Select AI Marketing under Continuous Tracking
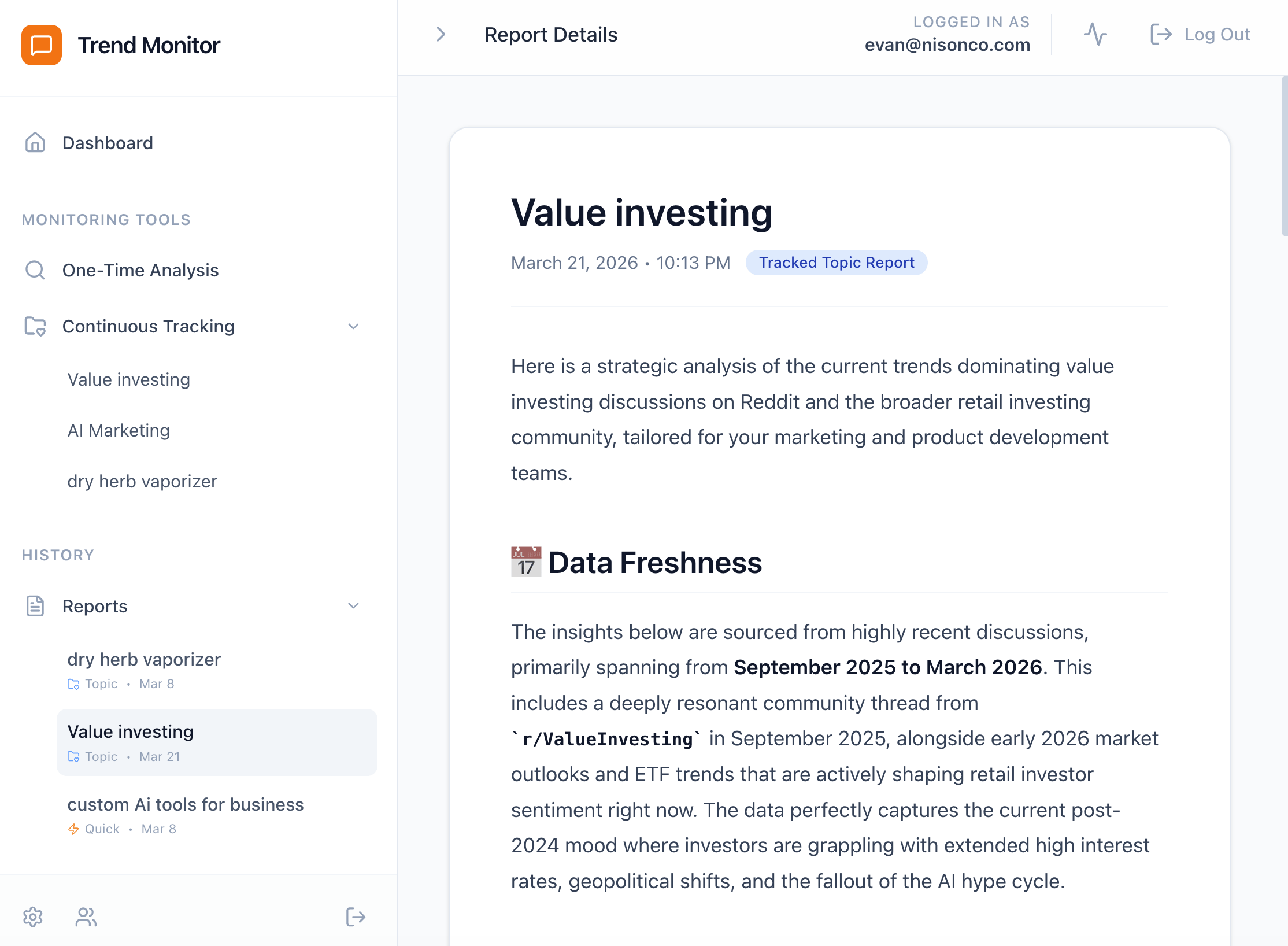 pyautogui.click(x=119, y=430)
